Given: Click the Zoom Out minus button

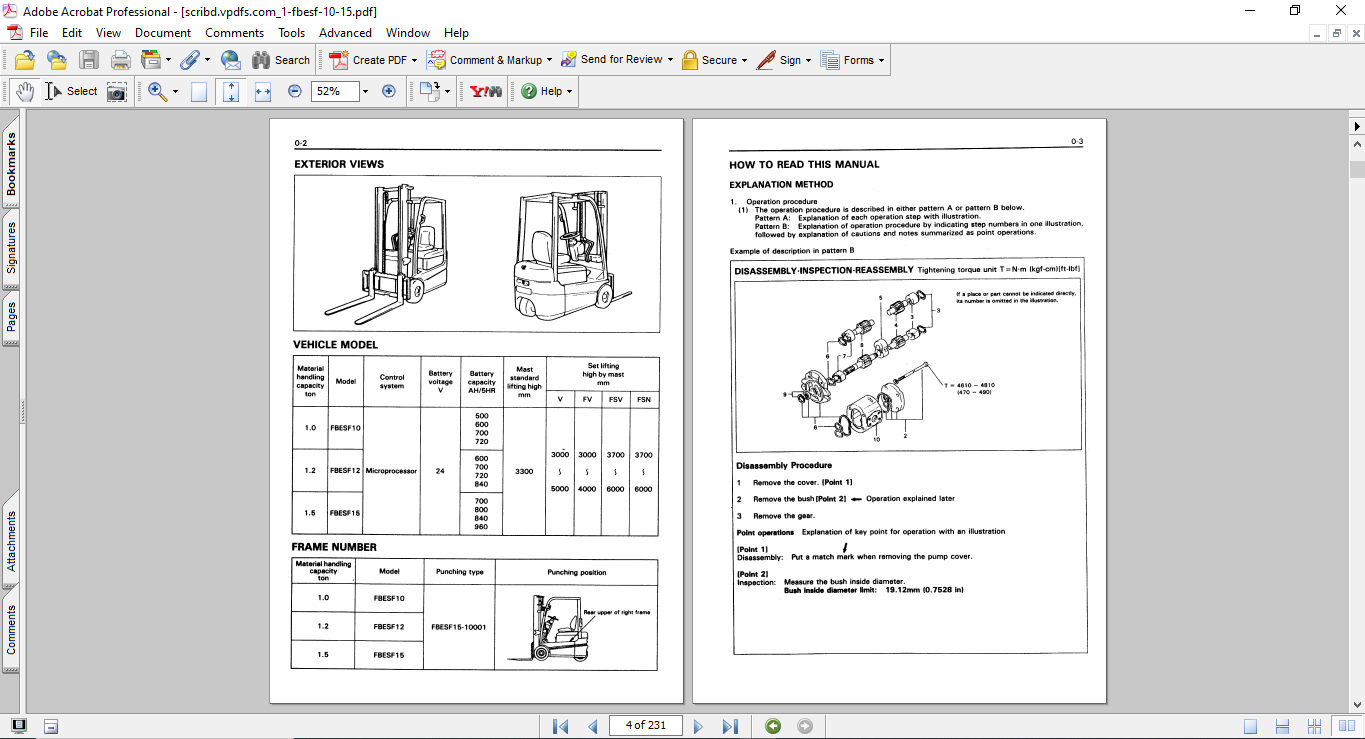Looking at the screenshot, I should coord(295,91).
